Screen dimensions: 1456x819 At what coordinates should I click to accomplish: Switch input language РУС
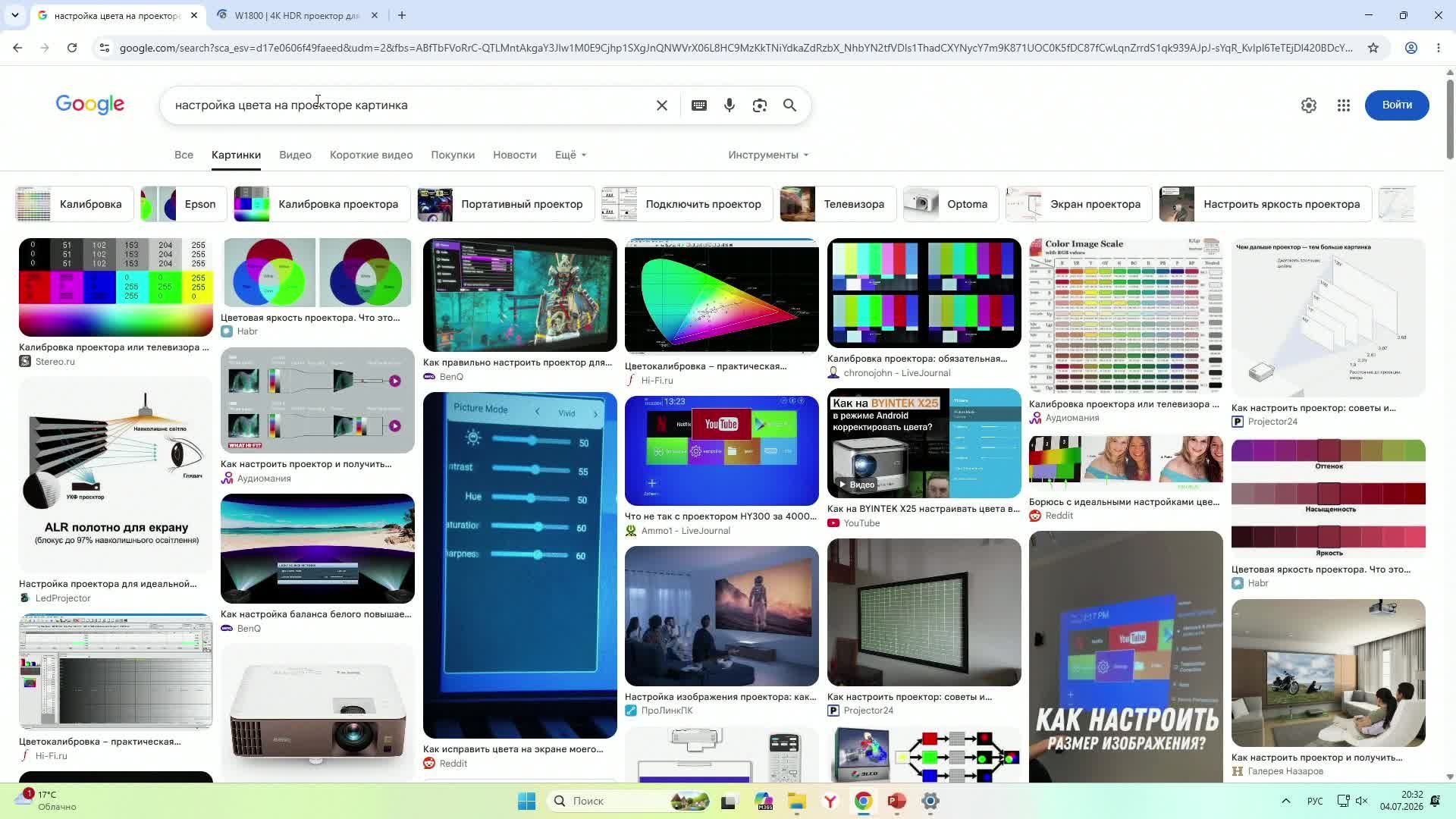coord(1315,802)
